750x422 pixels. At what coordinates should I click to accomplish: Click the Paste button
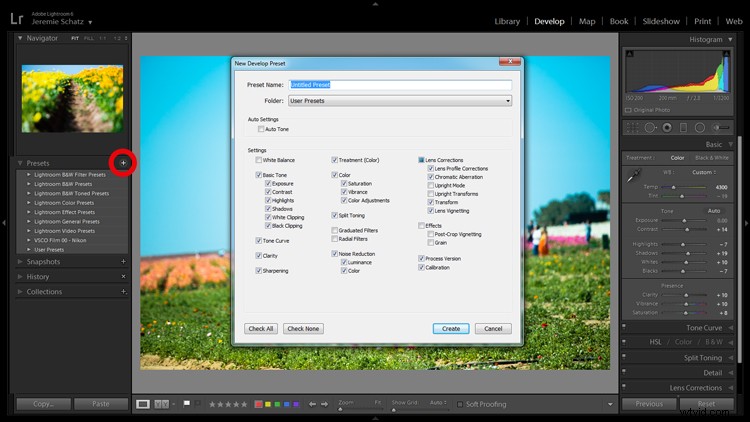coord(101,404)
